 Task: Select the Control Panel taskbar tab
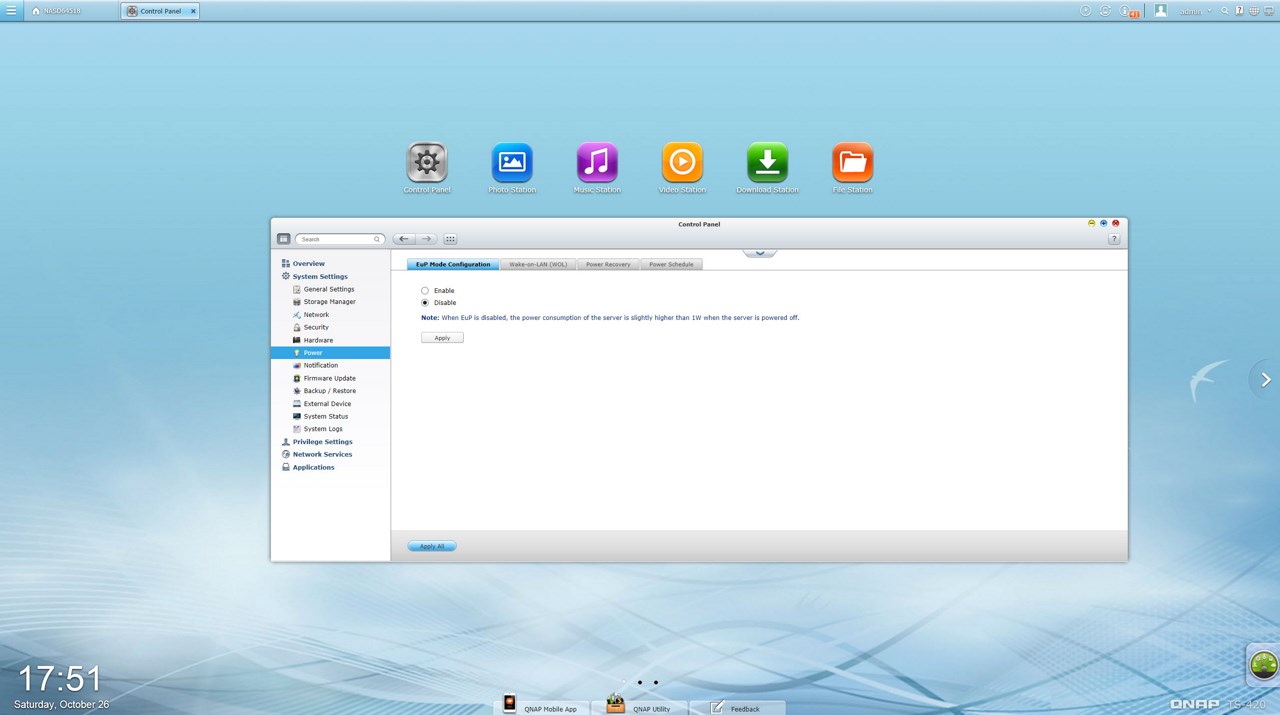click(x=161, y=11)
